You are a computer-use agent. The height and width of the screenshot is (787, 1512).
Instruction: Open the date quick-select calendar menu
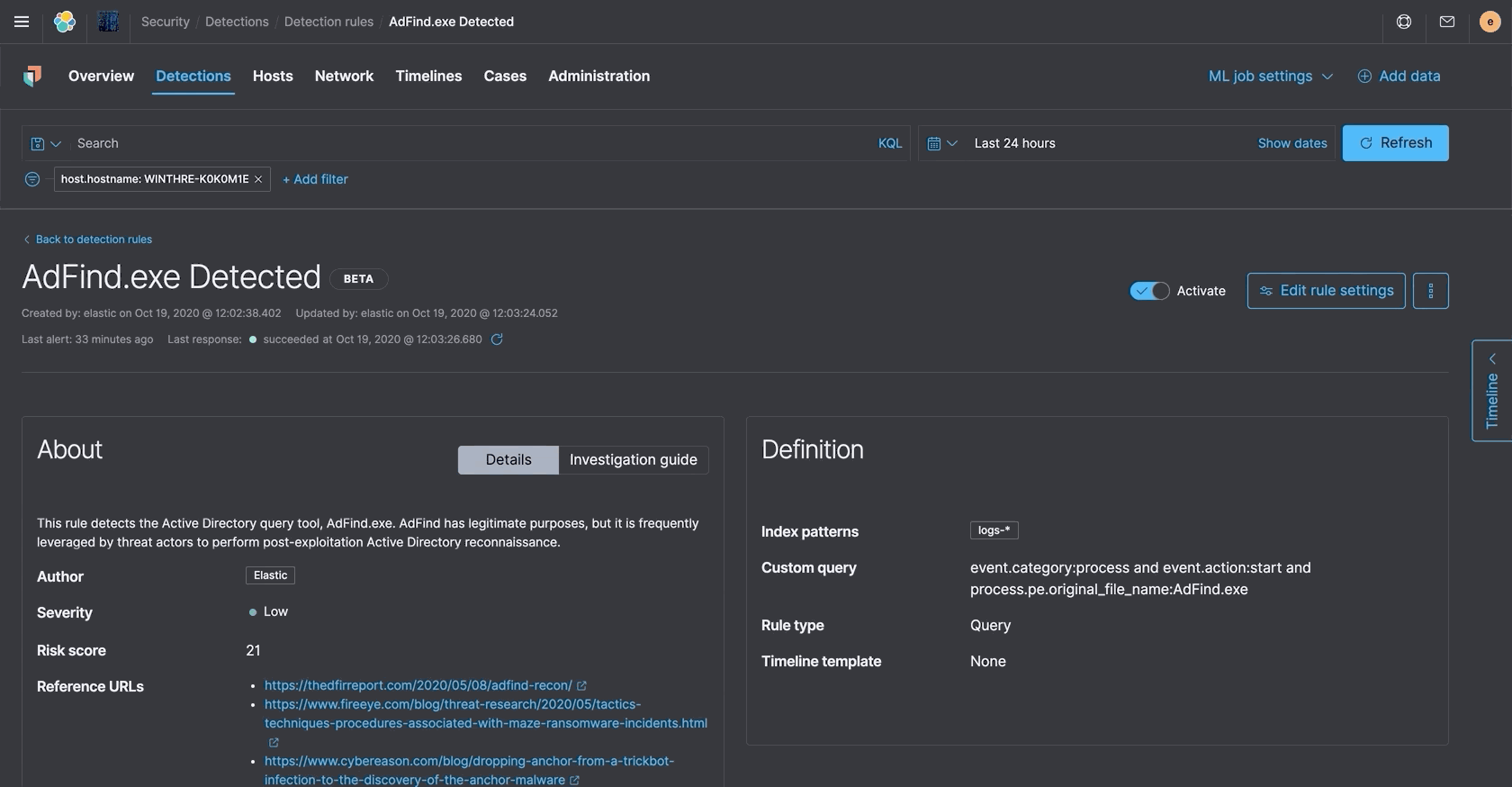(x=942, y=143)
